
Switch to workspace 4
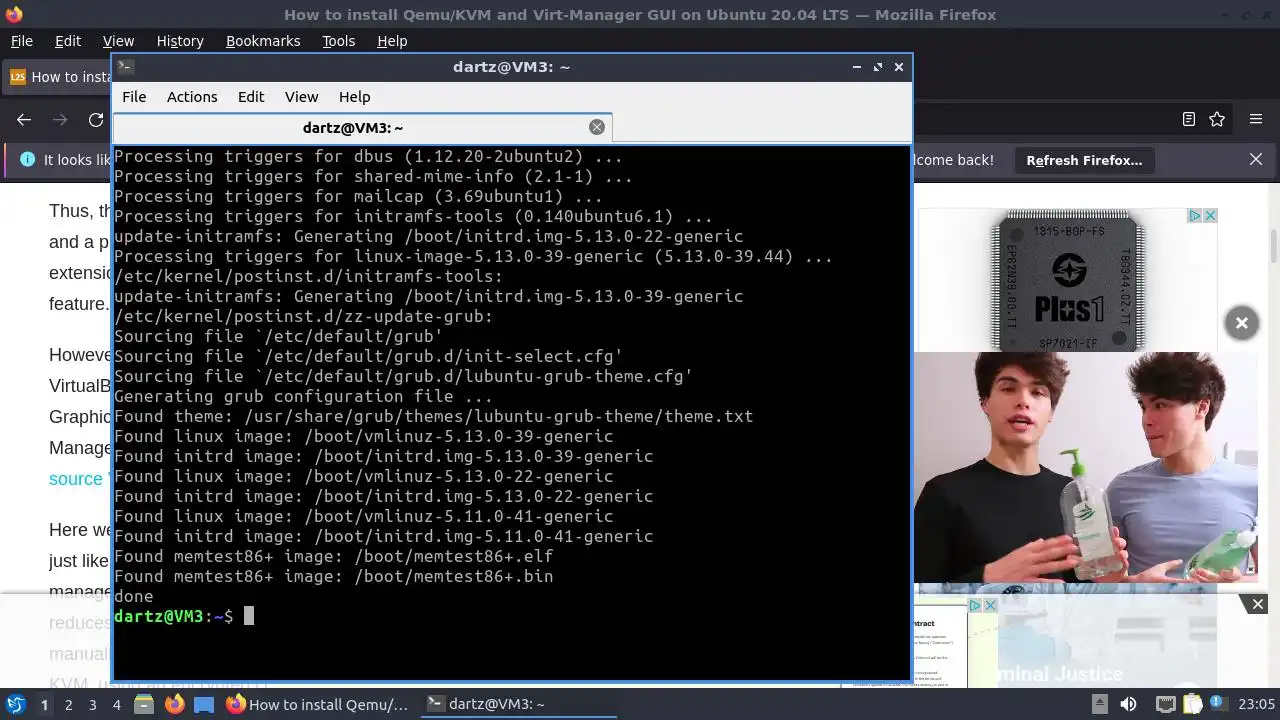click(117, 705)
